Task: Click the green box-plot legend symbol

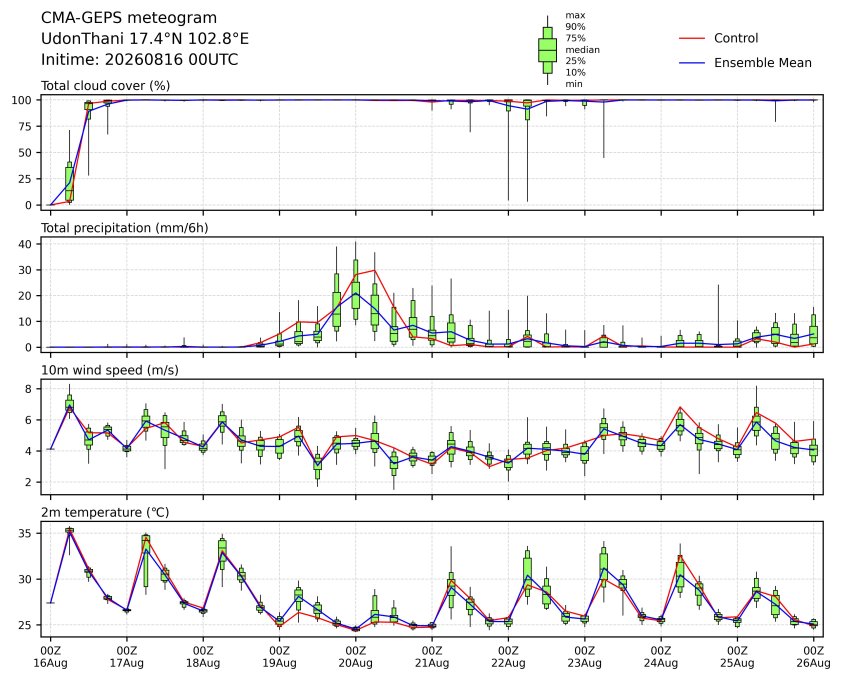Action: pyautogui.click(x=547, y=50)
